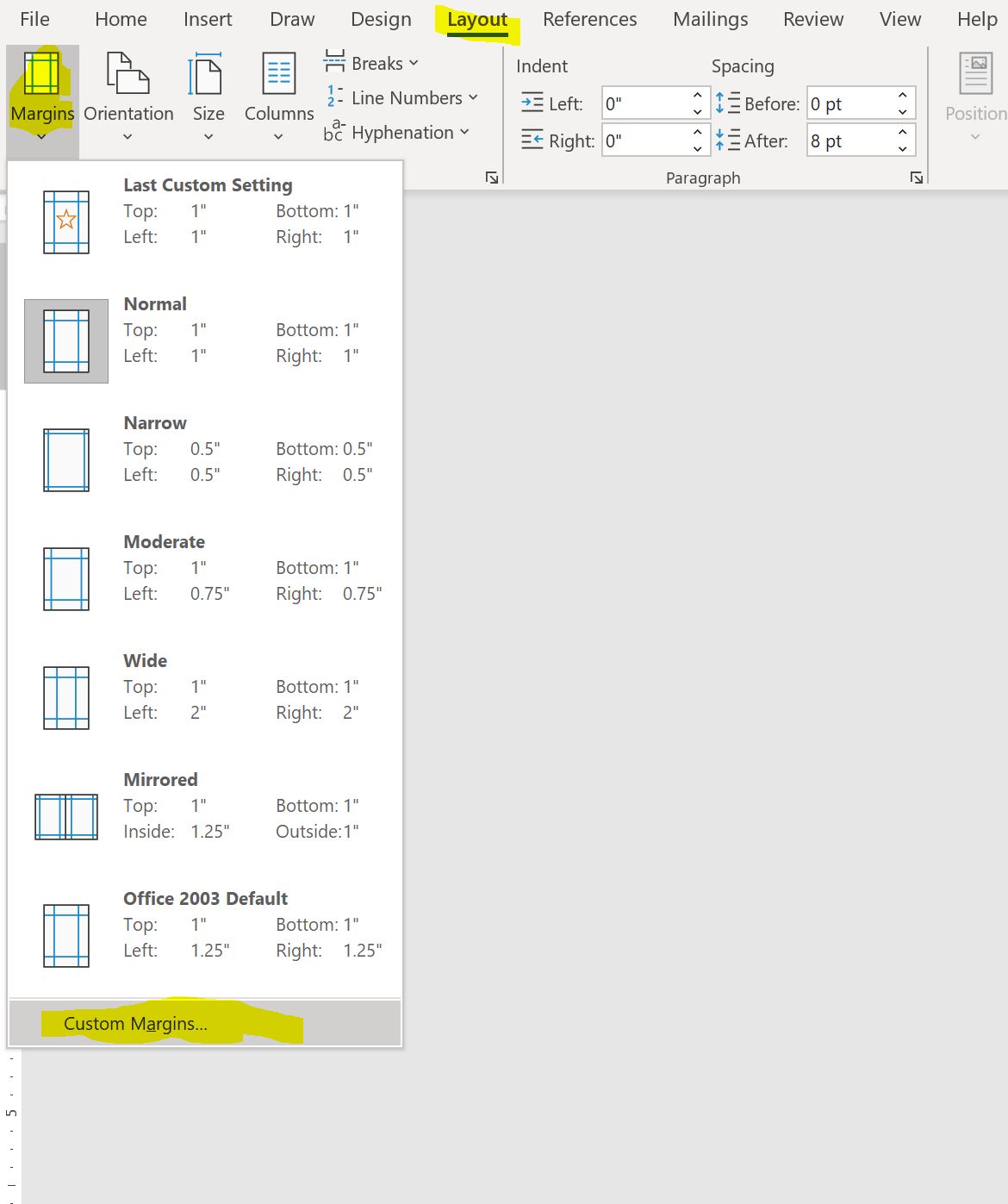
Task: Switch to the Insert tab
Action: (208, 19)
